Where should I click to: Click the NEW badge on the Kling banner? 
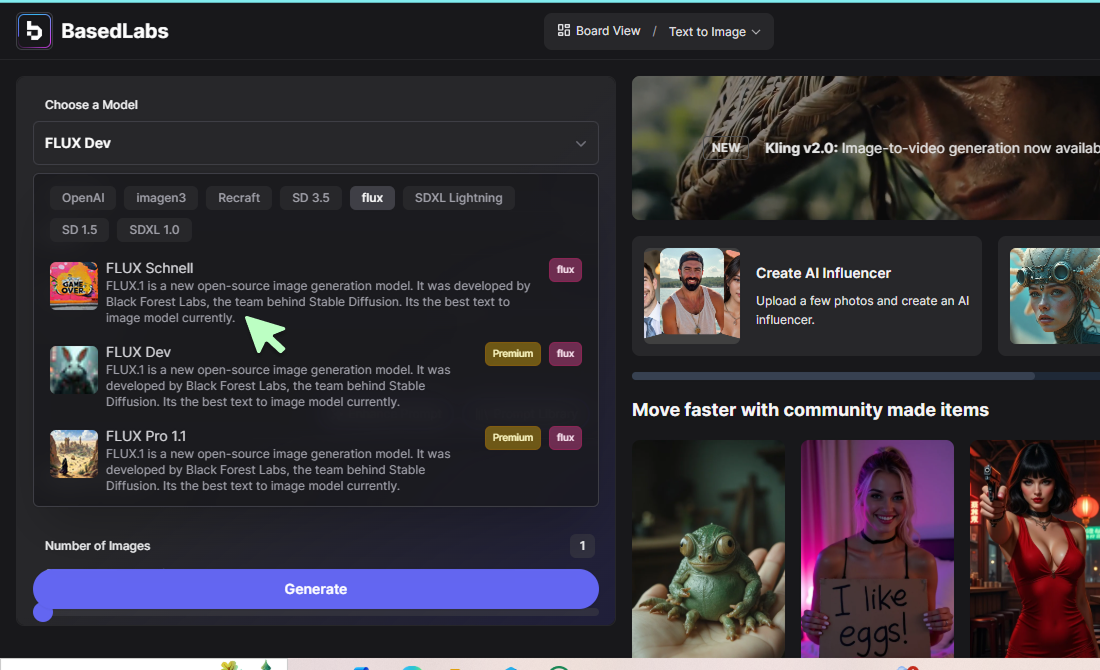pyautogui.click(x=725, y=148)
